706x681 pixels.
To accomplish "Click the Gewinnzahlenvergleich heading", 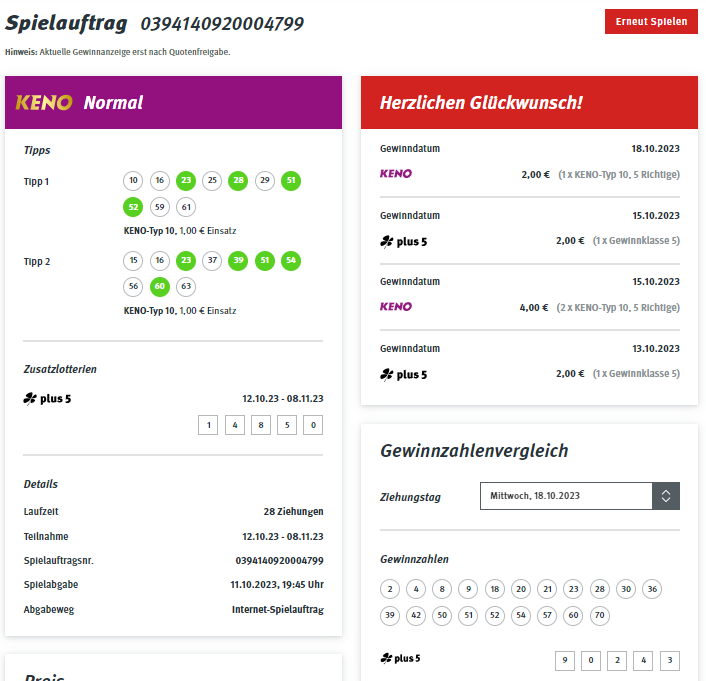I will coord(474,451).
